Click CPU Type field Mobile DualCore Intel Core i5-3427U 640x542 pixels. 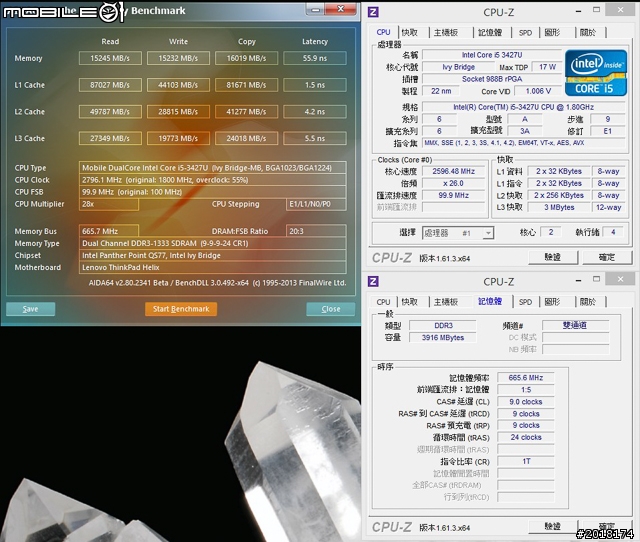point(213,168)
